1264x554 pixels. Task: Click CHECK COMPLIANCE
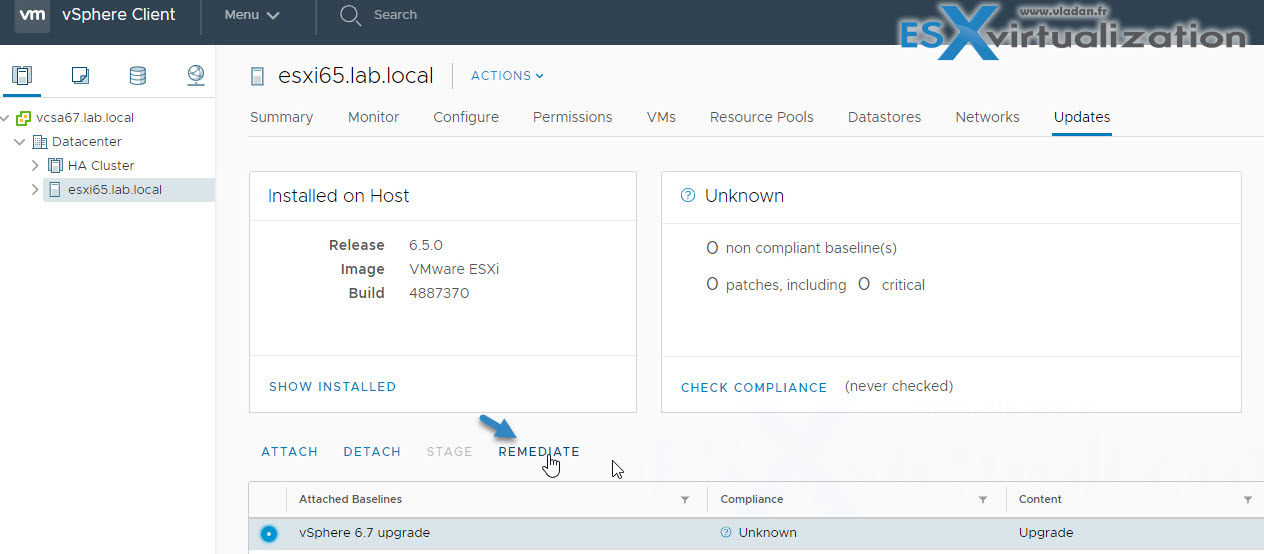(x=754, y=387)
